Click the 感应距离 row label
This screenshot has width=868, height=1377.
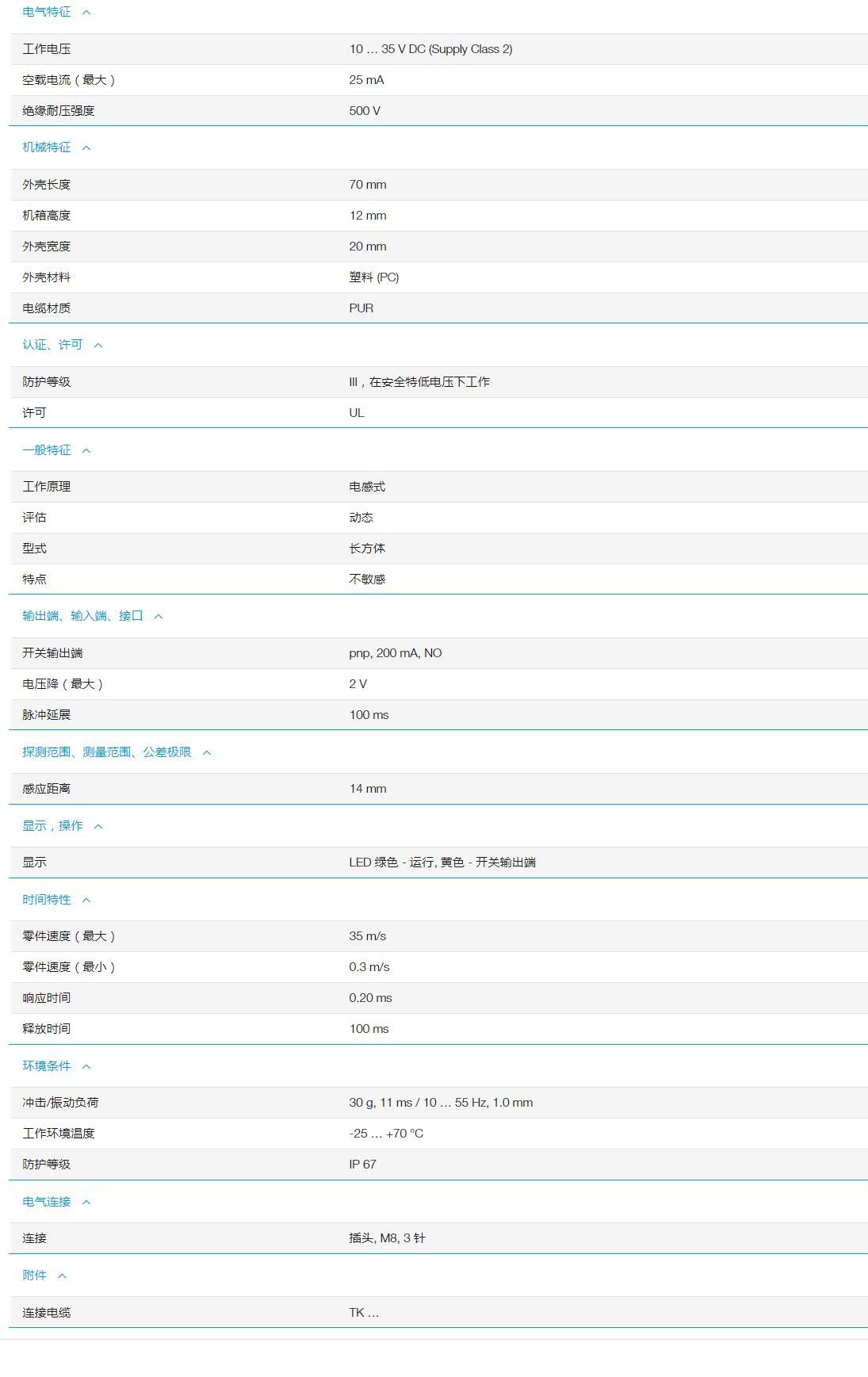(47, 789)
